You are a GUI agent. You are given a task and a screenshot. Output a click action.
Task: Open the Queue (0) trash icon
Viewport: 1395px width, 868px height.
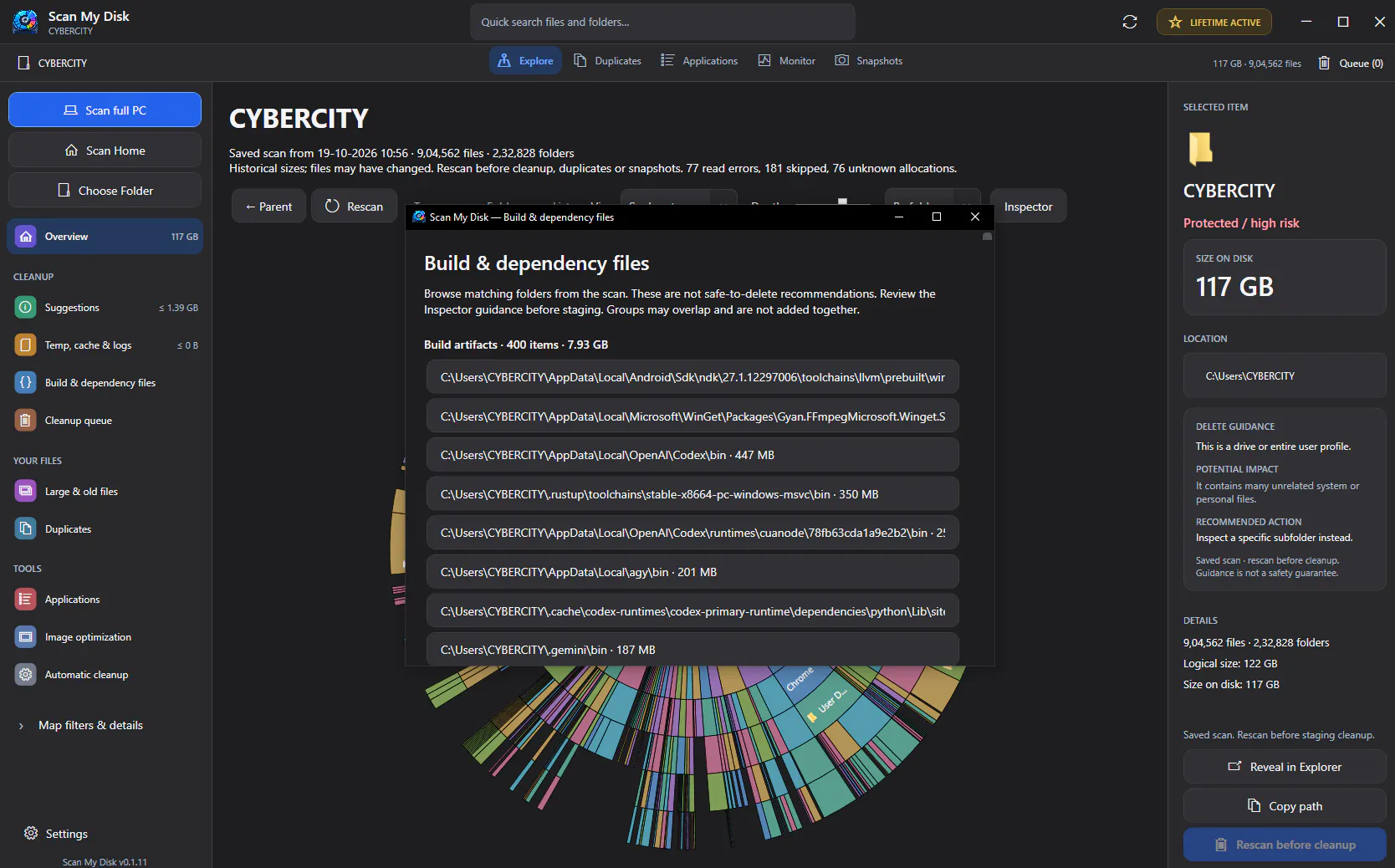1324,63
